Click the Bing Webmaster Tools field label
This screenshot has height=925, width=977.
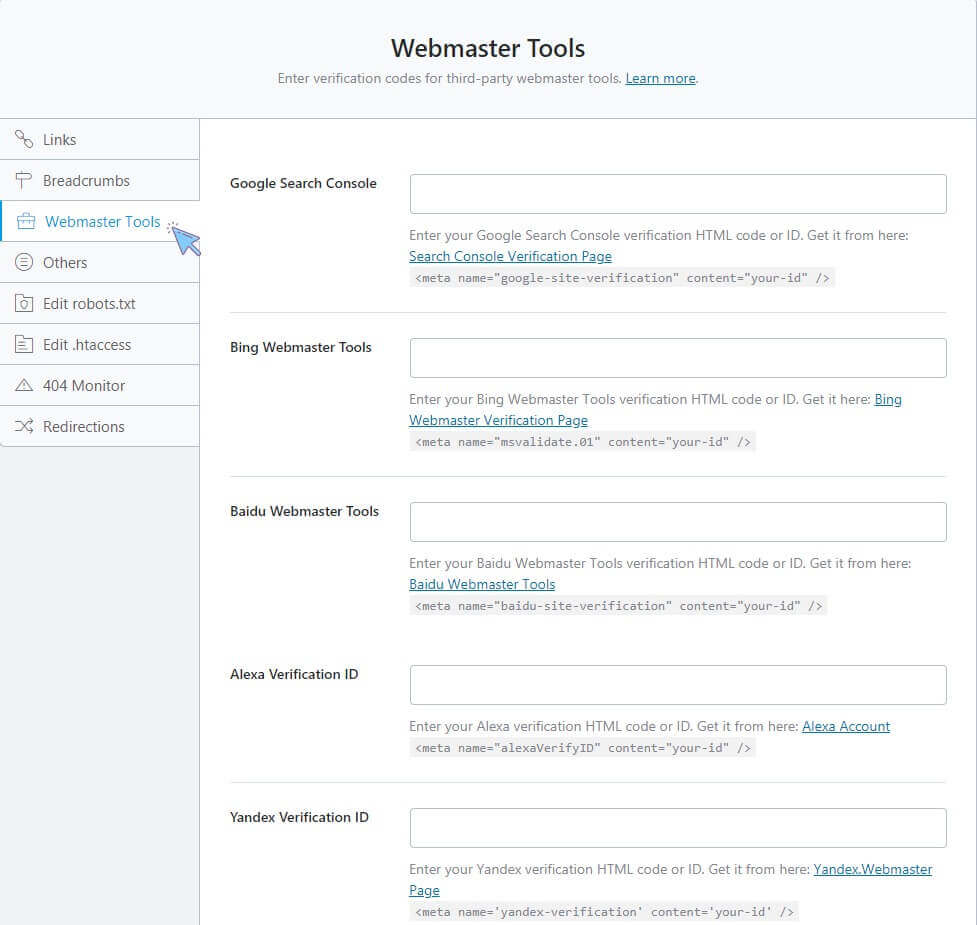click(300, 347)
